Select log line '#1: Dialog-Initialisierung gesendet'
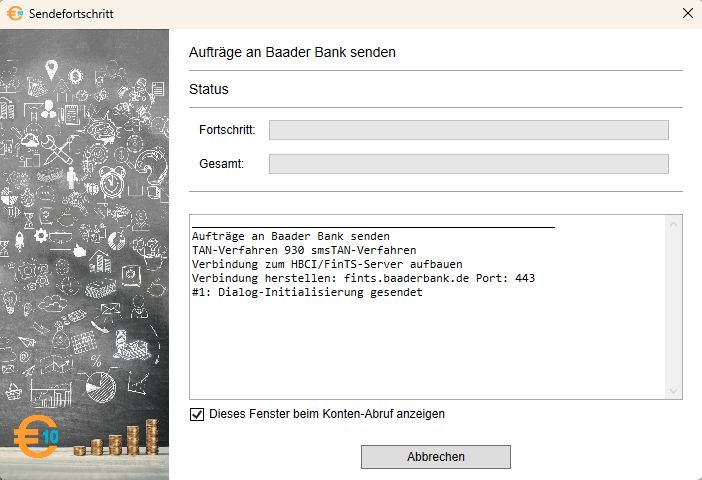The image size is (702, 480). (307, 292)
